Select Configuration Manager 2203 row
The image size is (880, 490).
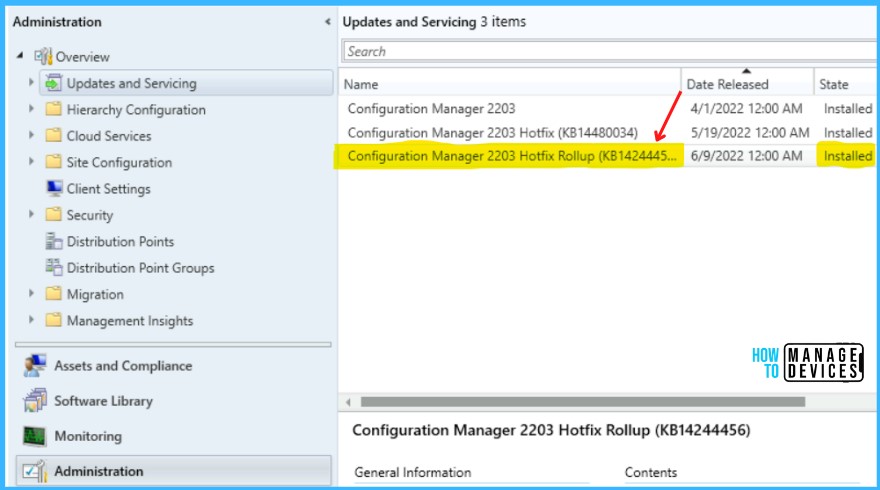coord(608,109)
